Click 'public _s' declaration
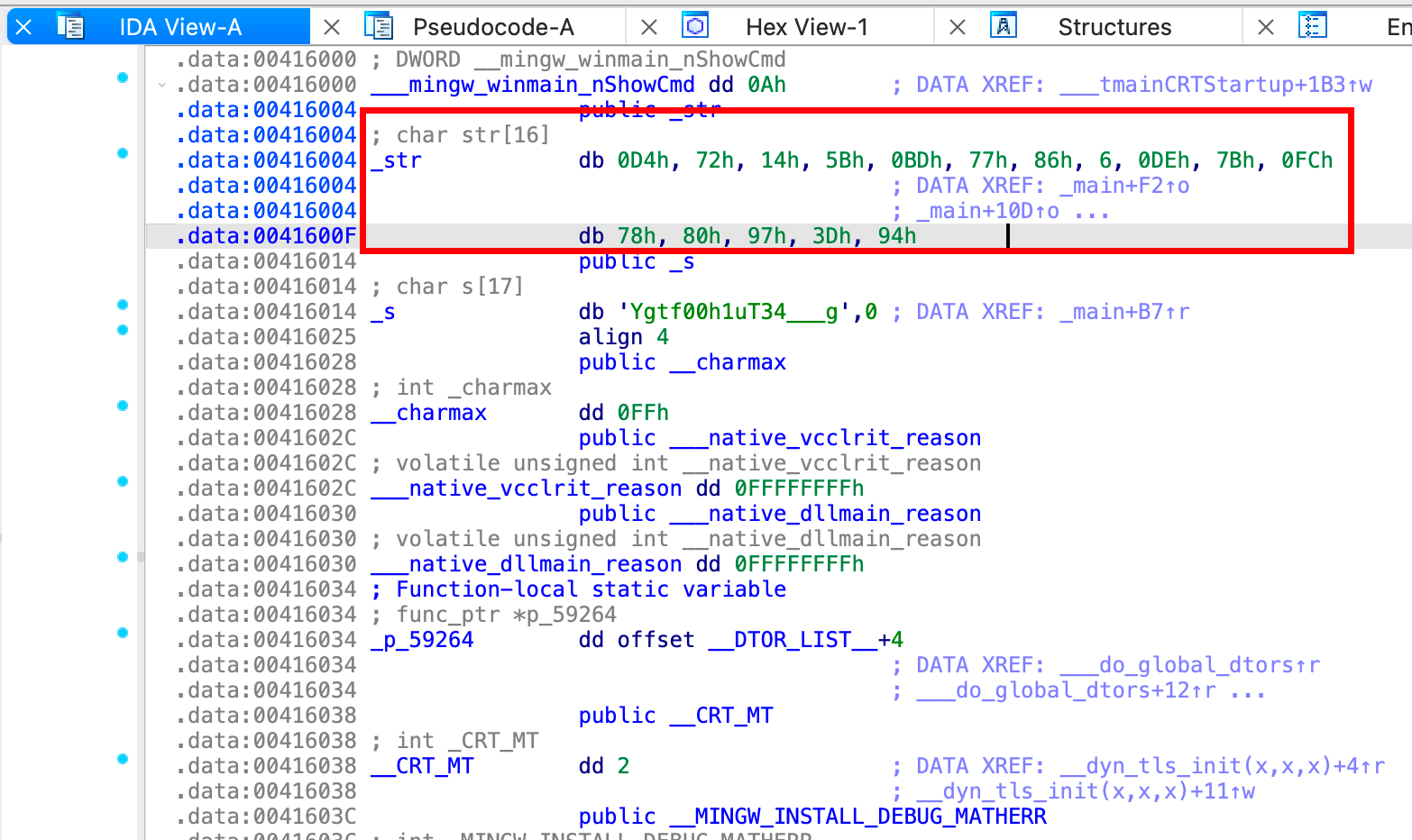This screenshot has width=1412, height=840. 637,261
